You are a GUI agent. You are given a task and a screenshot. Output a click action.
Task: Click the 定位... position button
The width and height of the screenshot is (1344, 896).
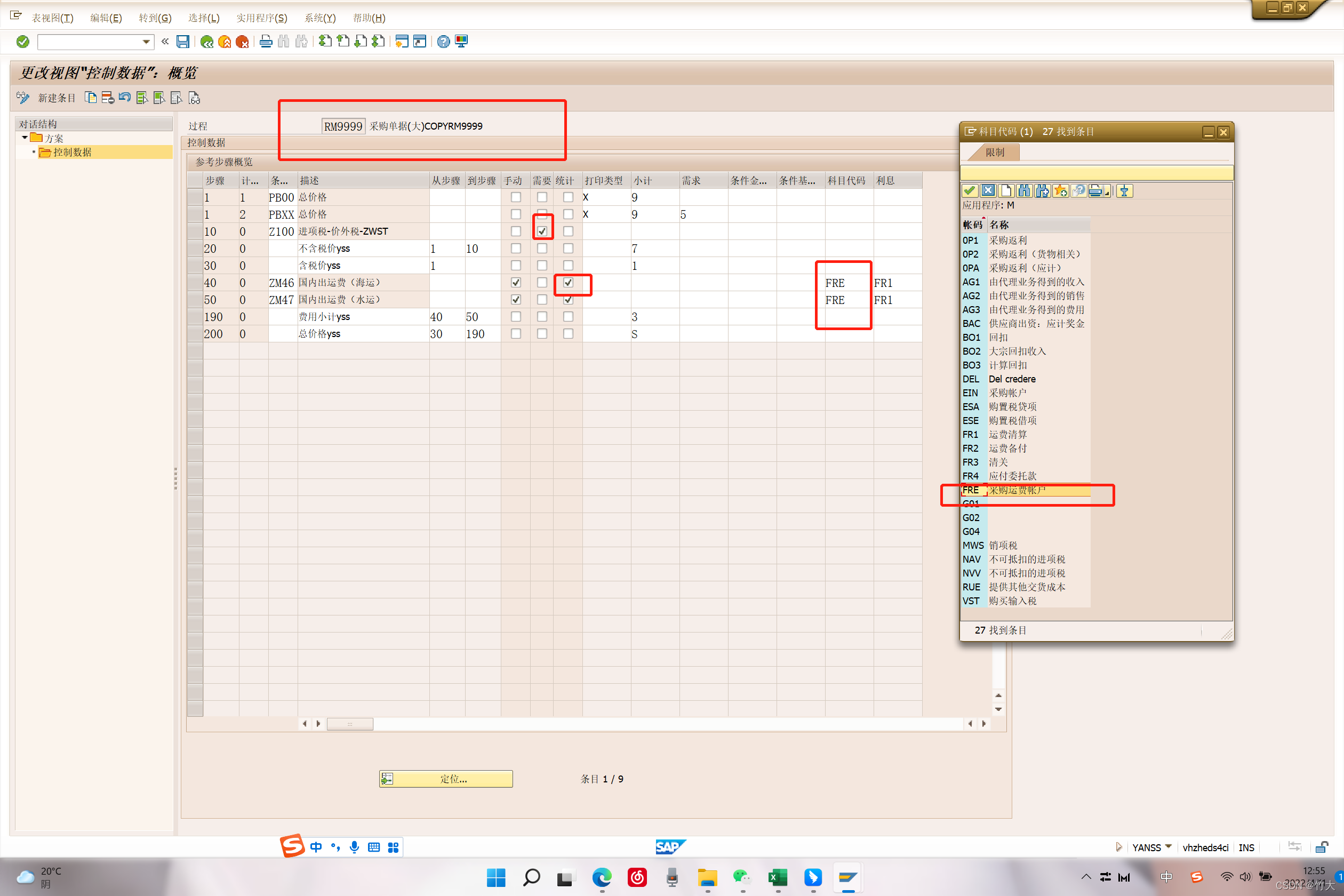[x=446, y=779]
